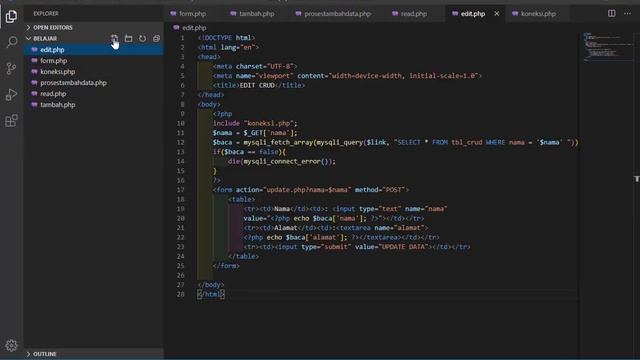Click the if($baca == false) condition on line 13
640x360 pixels.
(249, 152)
